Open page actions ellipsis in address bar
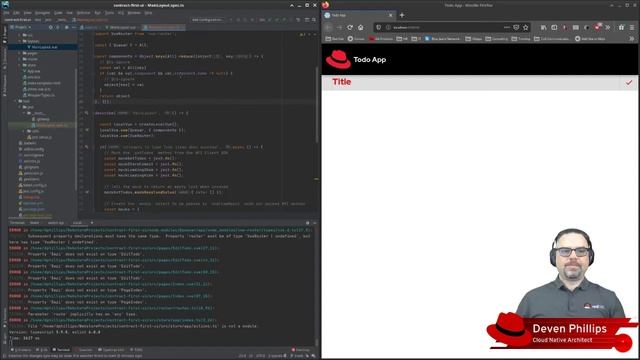Image resolution: width=640 pixels, height=360 pixels. 507,27
